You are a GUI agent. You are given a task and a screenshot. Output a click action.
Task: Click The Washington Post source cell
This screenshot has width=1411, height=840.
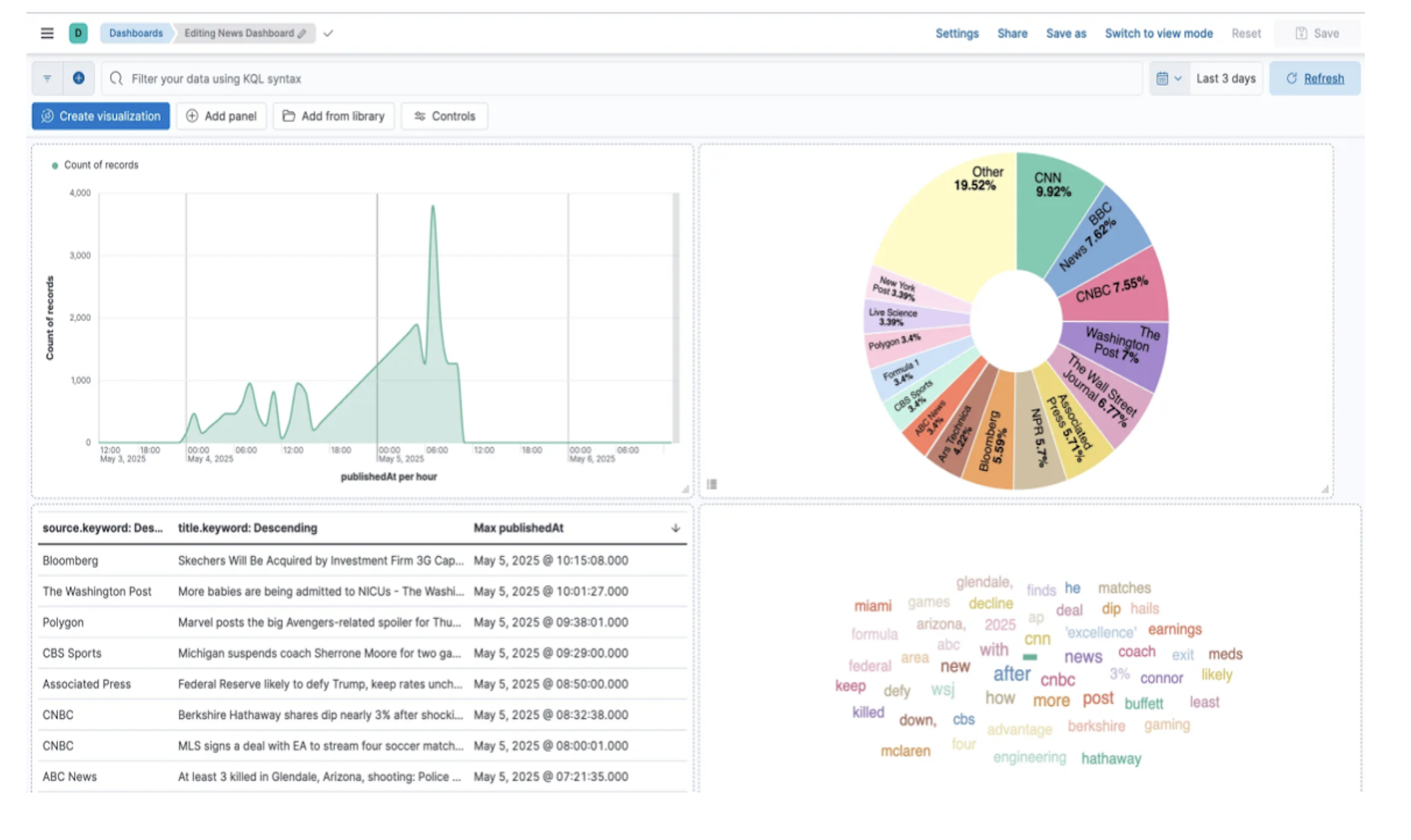(x=97, y=592)
